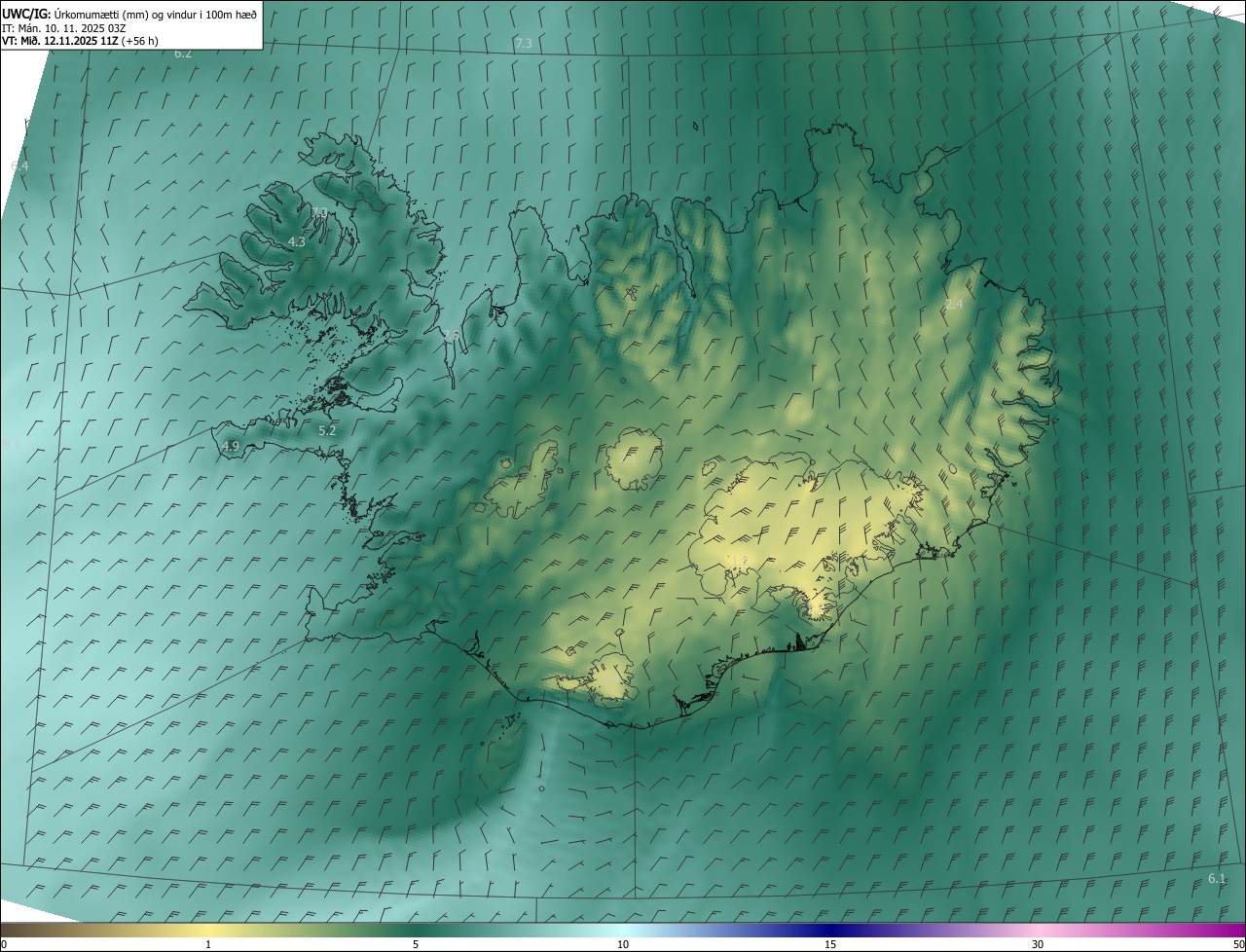This screenshot has height=952, width=1246.
Task: Click the map title 'UWC/IG: Úrkomumætti (mm) og vindur í 100m hæð'
Action: point(129,14)
